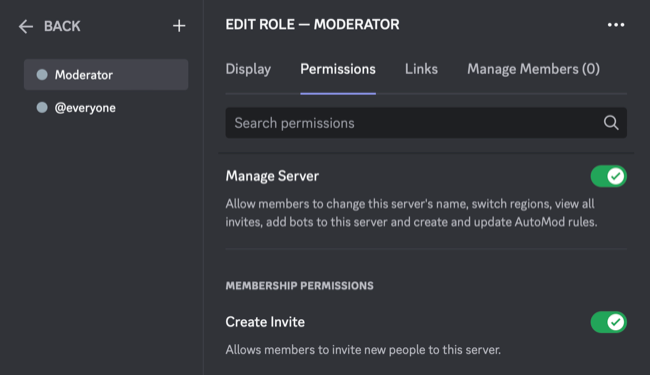The width and height of the screenshot is (650, 375).
Task: Click the Moderator role color dot
Action: point(42,75)
